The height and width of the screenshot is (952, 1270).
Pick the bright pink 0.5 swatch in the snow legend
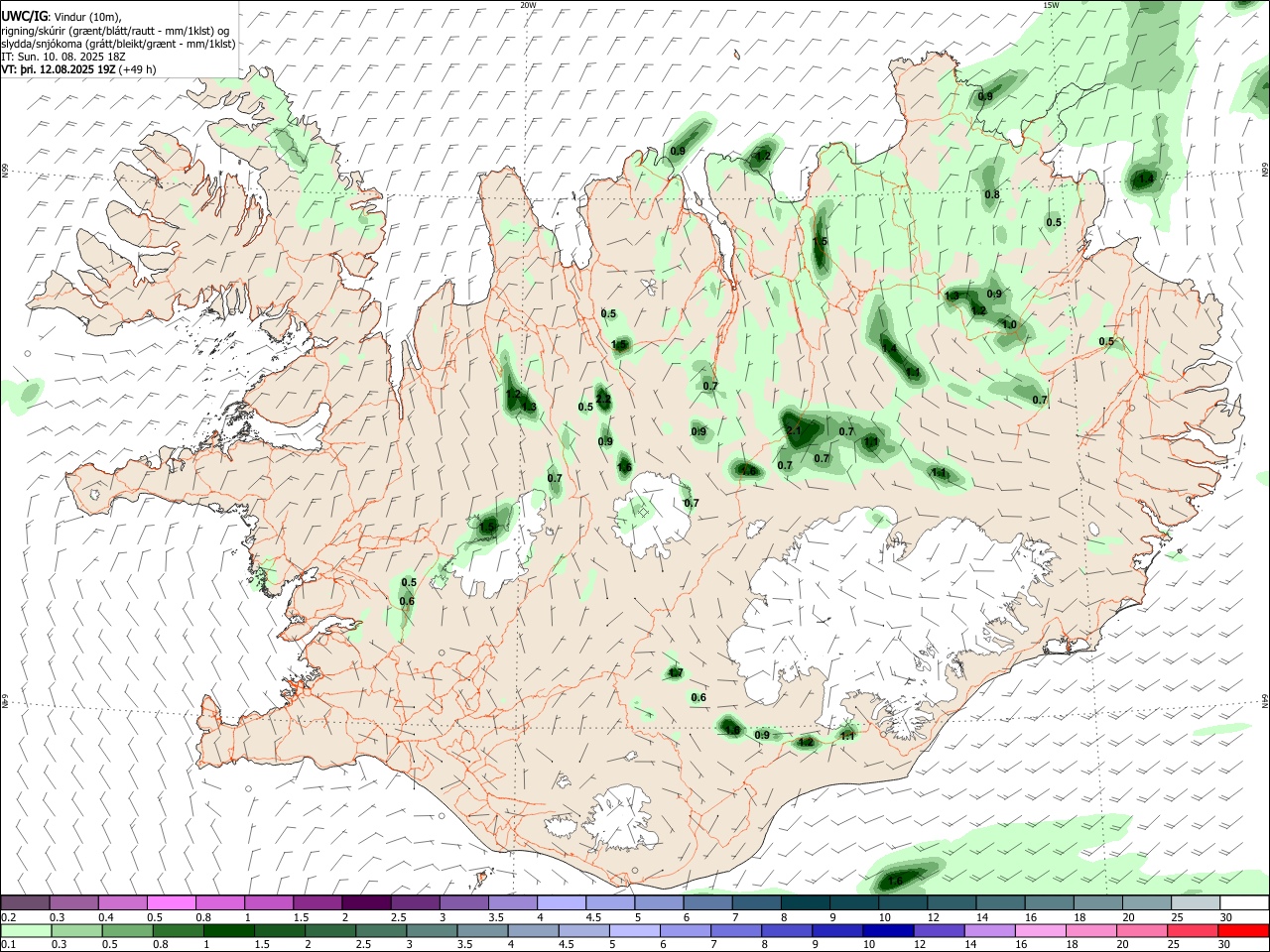tap(171, 902)
